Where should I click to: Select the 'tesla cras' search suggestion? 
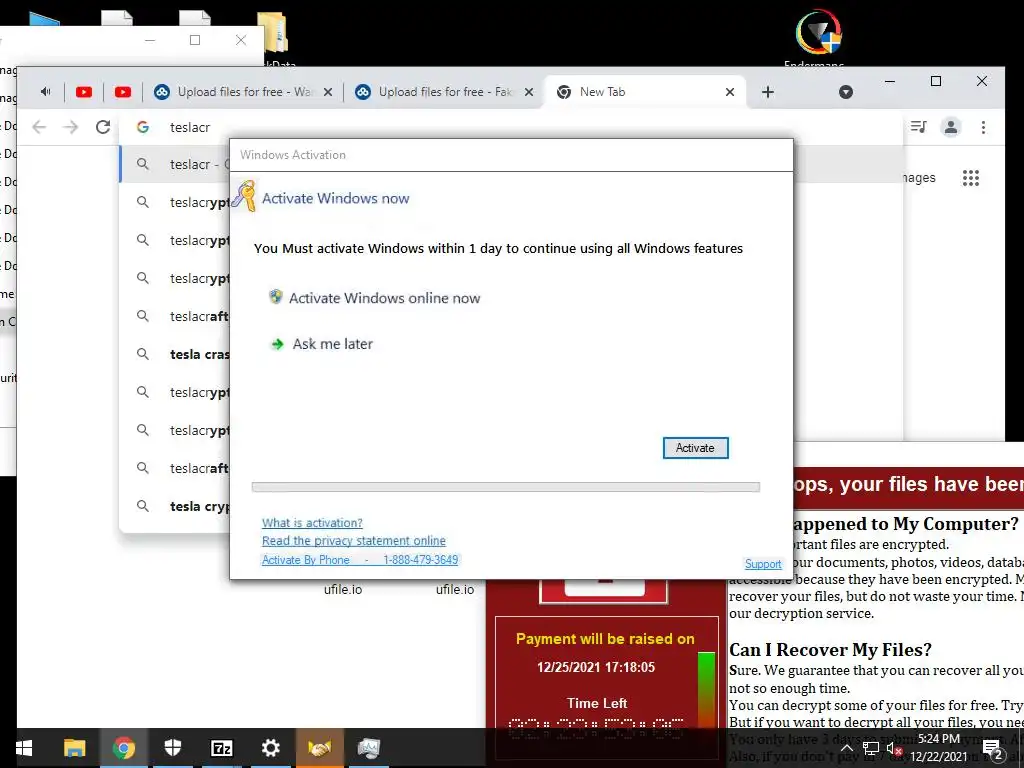click(175, 354)
